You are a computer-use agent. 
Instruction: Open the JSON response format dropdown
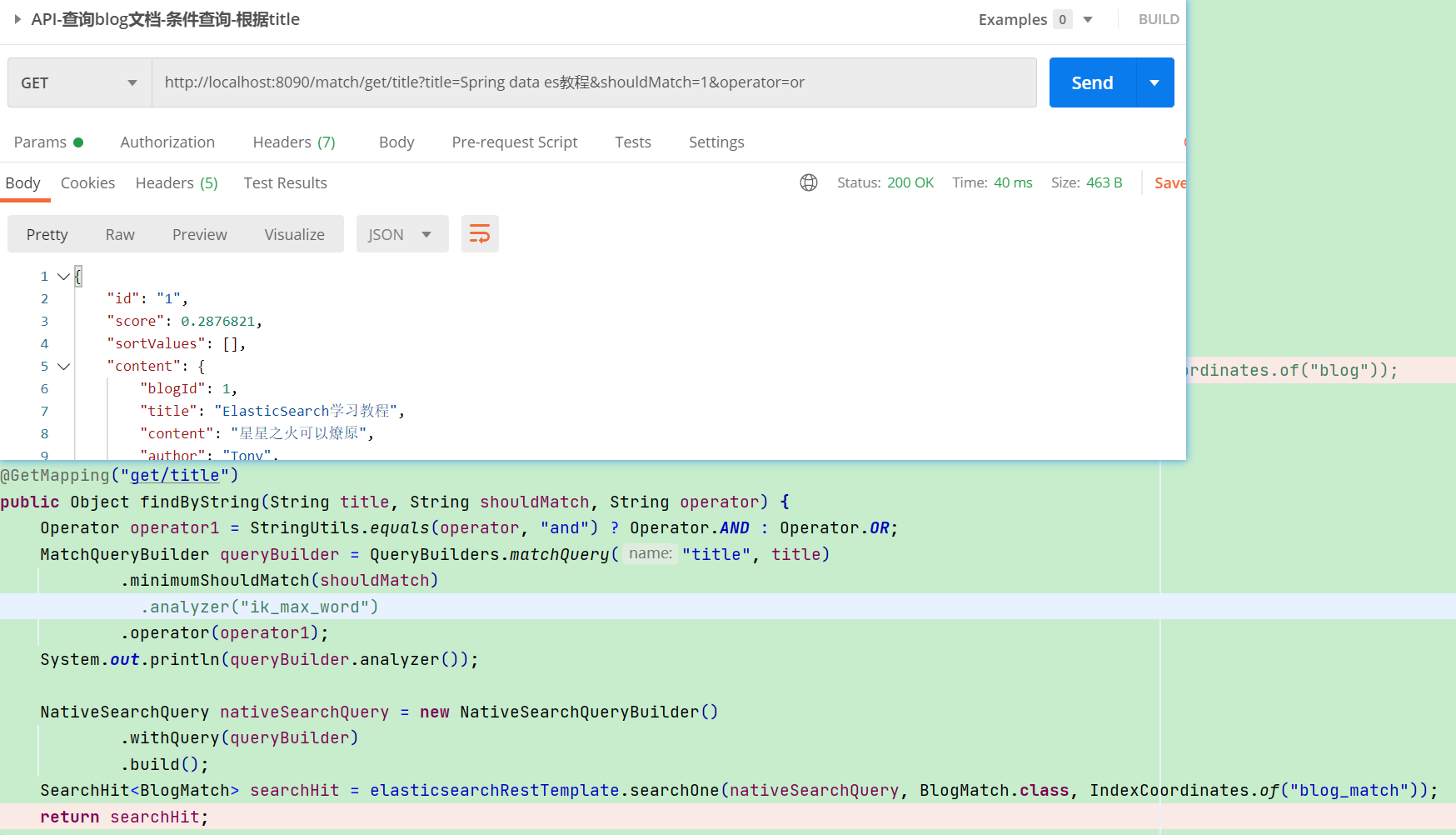(x=402, y=234)
